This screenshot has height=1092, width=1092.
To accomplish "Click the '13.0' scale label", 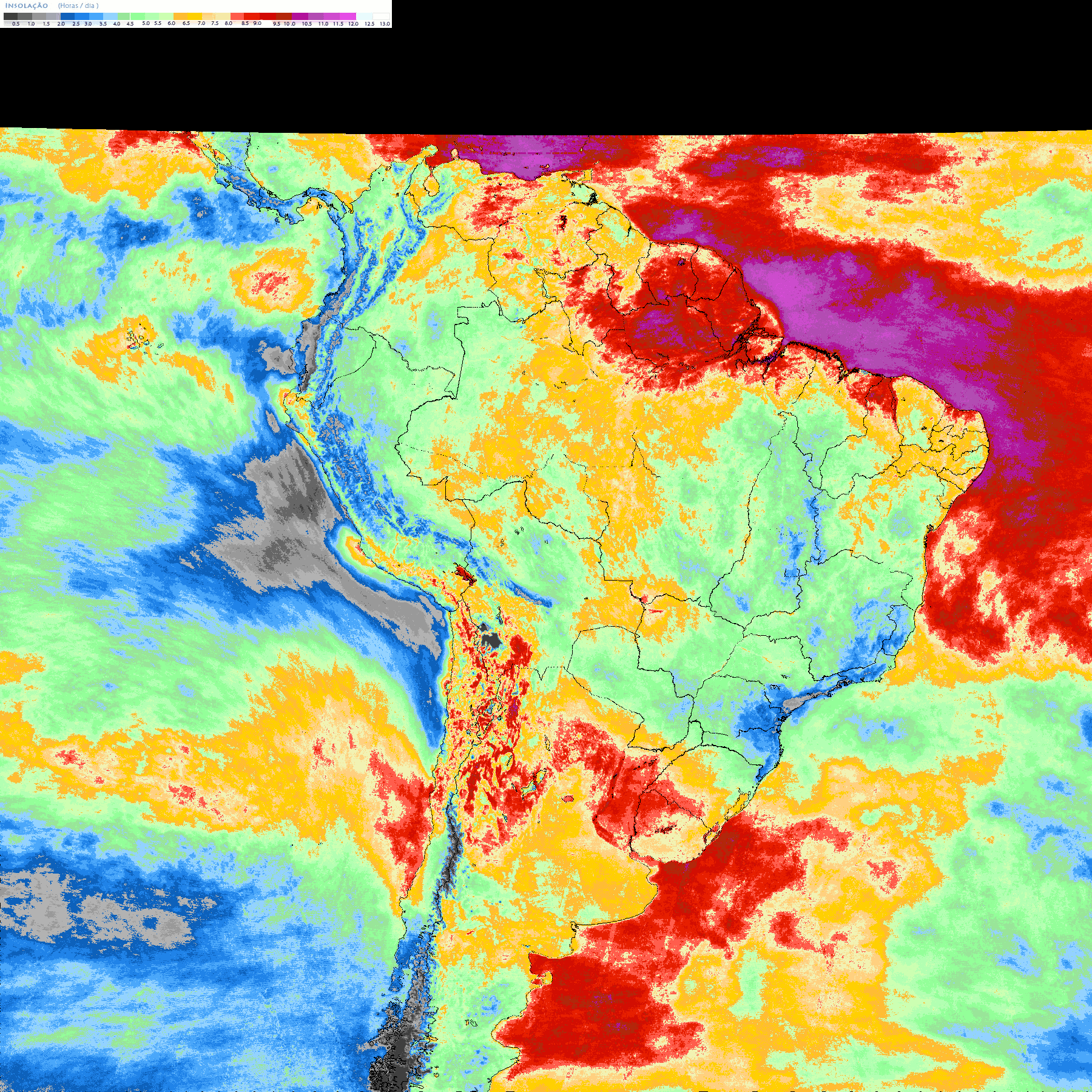I will (385, 24).
